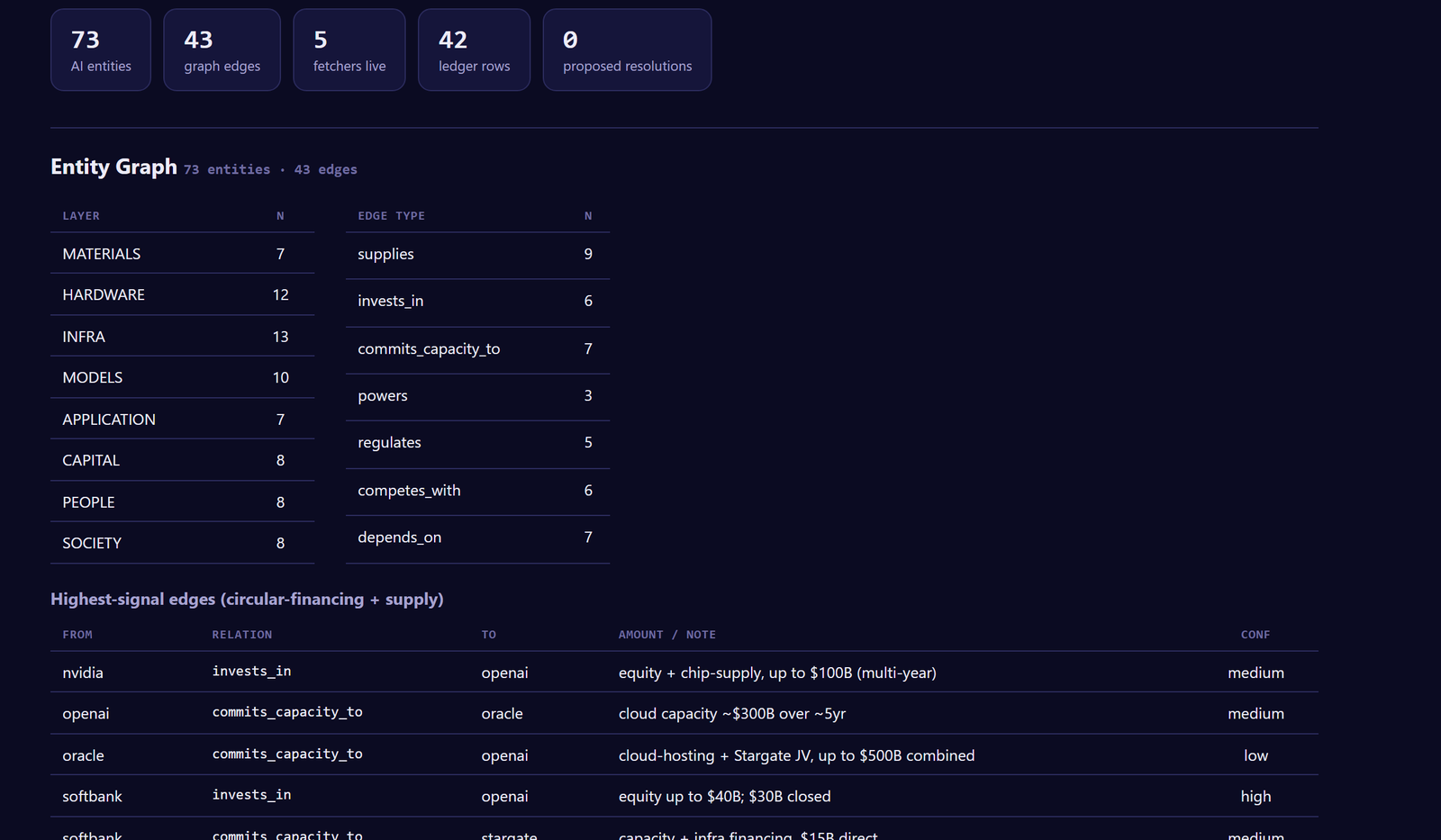The height and width of the screenshot is (840, 1441).
Task: Click the invests_in edge type row
Action: (477, 302)
